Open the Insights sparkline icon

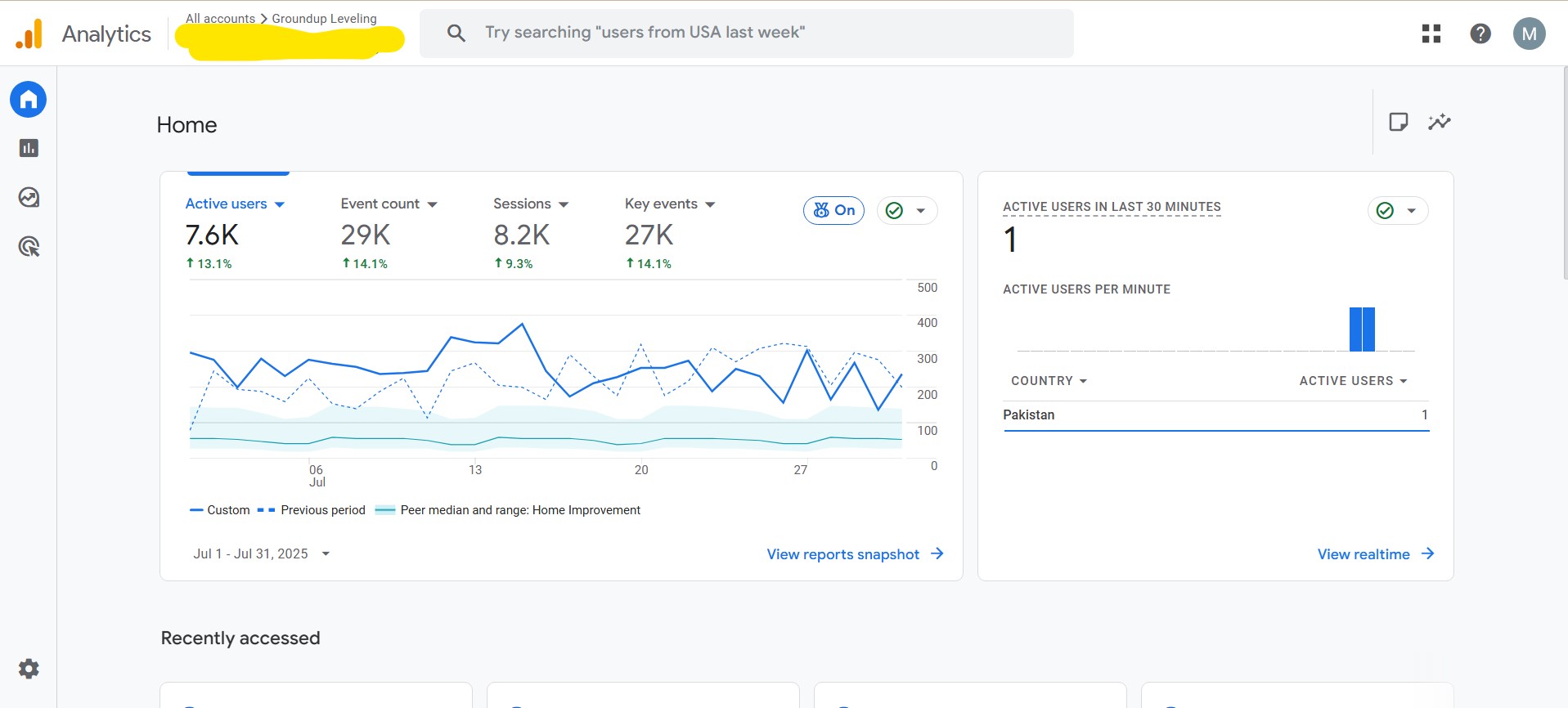(x=1439, y=122)
